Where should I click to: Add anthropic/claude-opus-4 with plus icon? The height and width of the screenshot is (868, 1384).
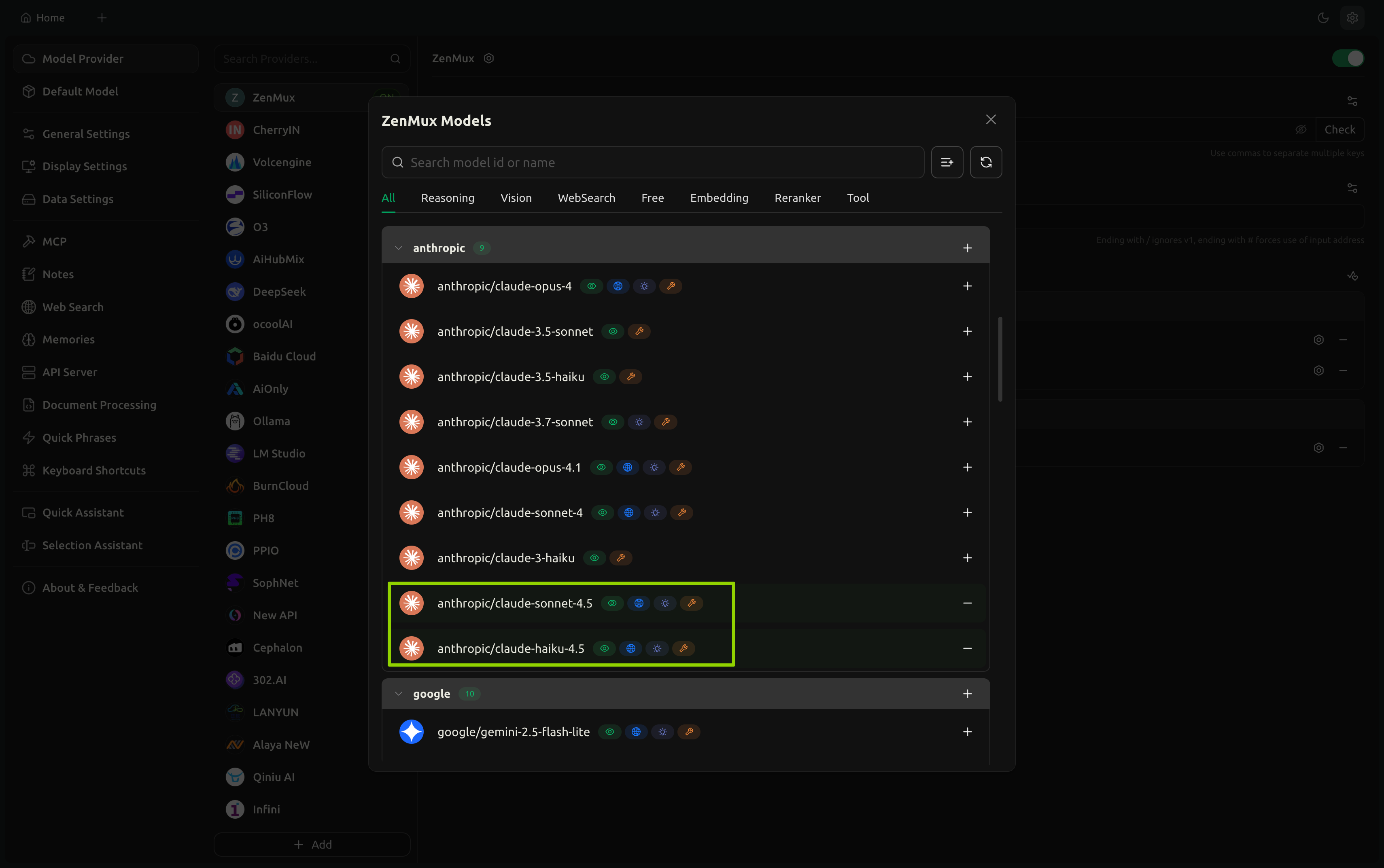[967, 286]
